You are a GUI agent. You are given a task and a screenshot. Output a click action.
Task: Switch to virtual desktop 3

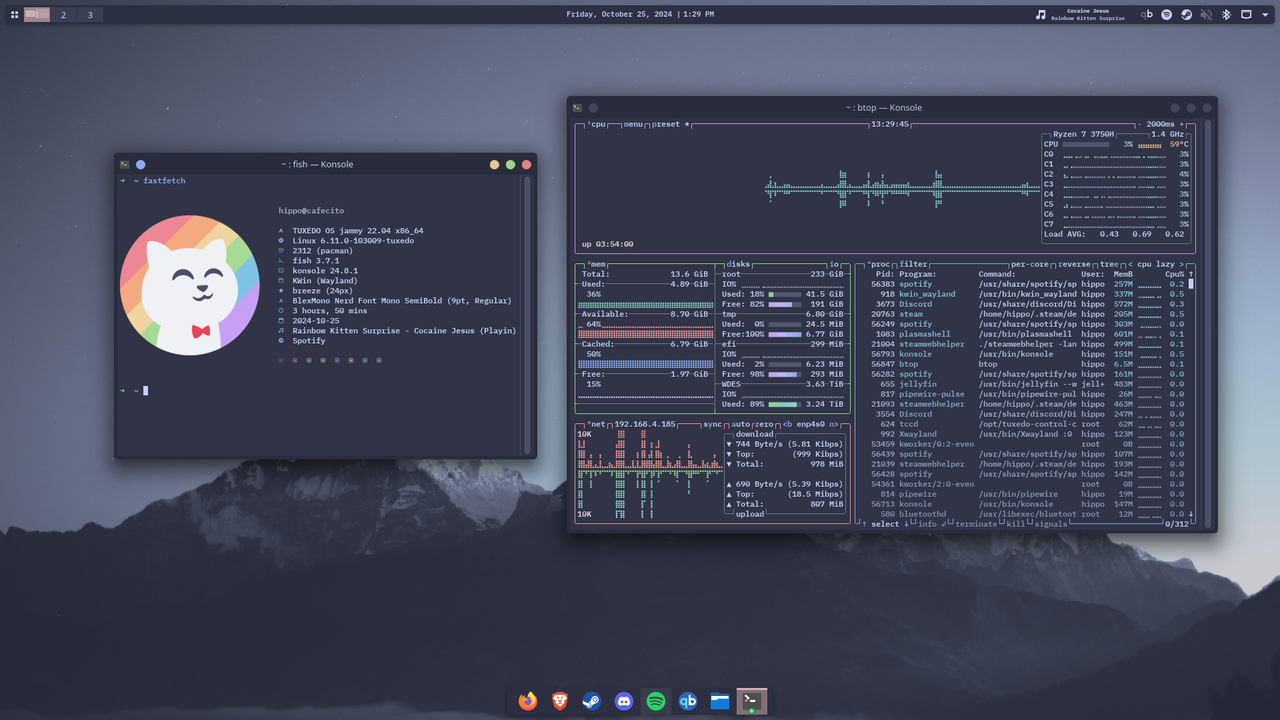tap(90, 14)
